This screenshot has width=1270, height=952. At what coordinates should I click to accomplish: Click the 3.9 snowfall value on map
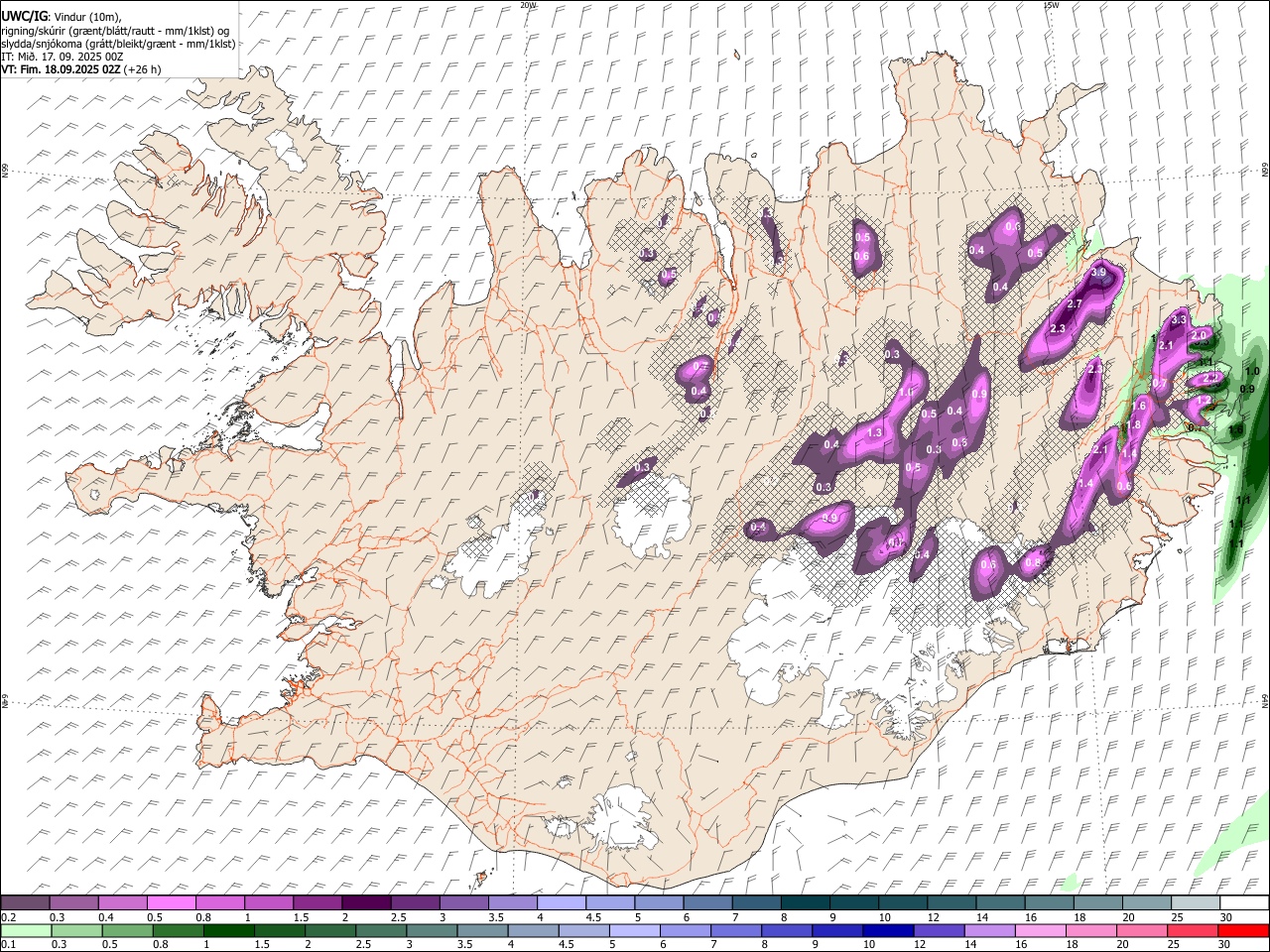coord(1098,273)
